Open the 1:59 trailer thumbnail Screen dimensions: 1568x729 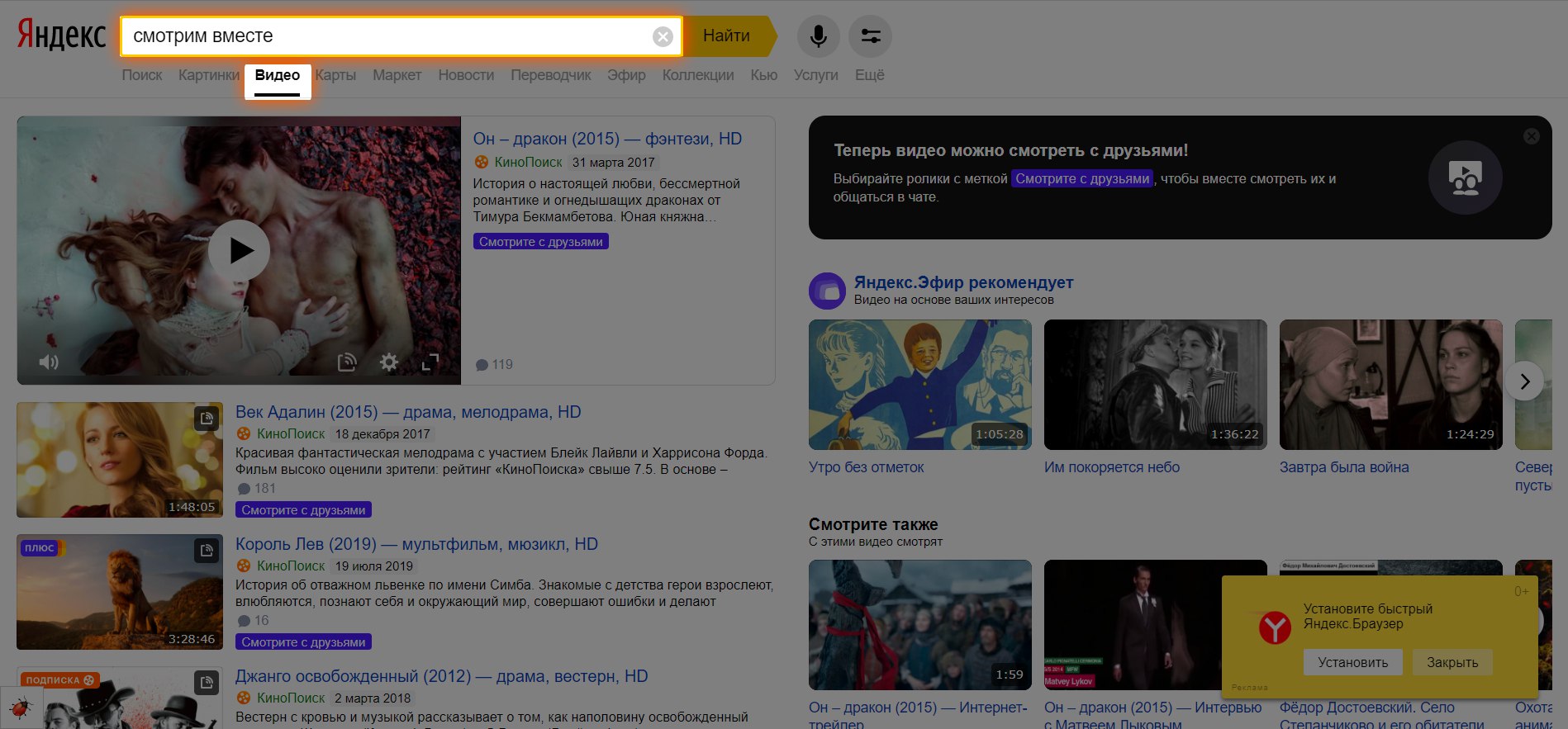click(920, 625)
